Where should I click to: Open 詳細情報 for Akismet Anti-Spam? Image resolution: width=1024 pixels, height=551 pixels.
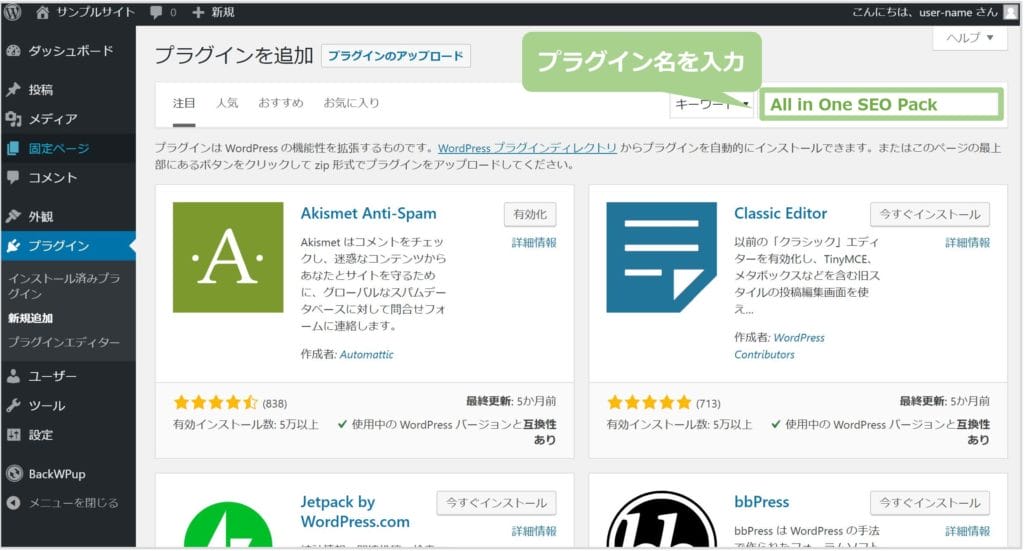click(x=534, y=243)
